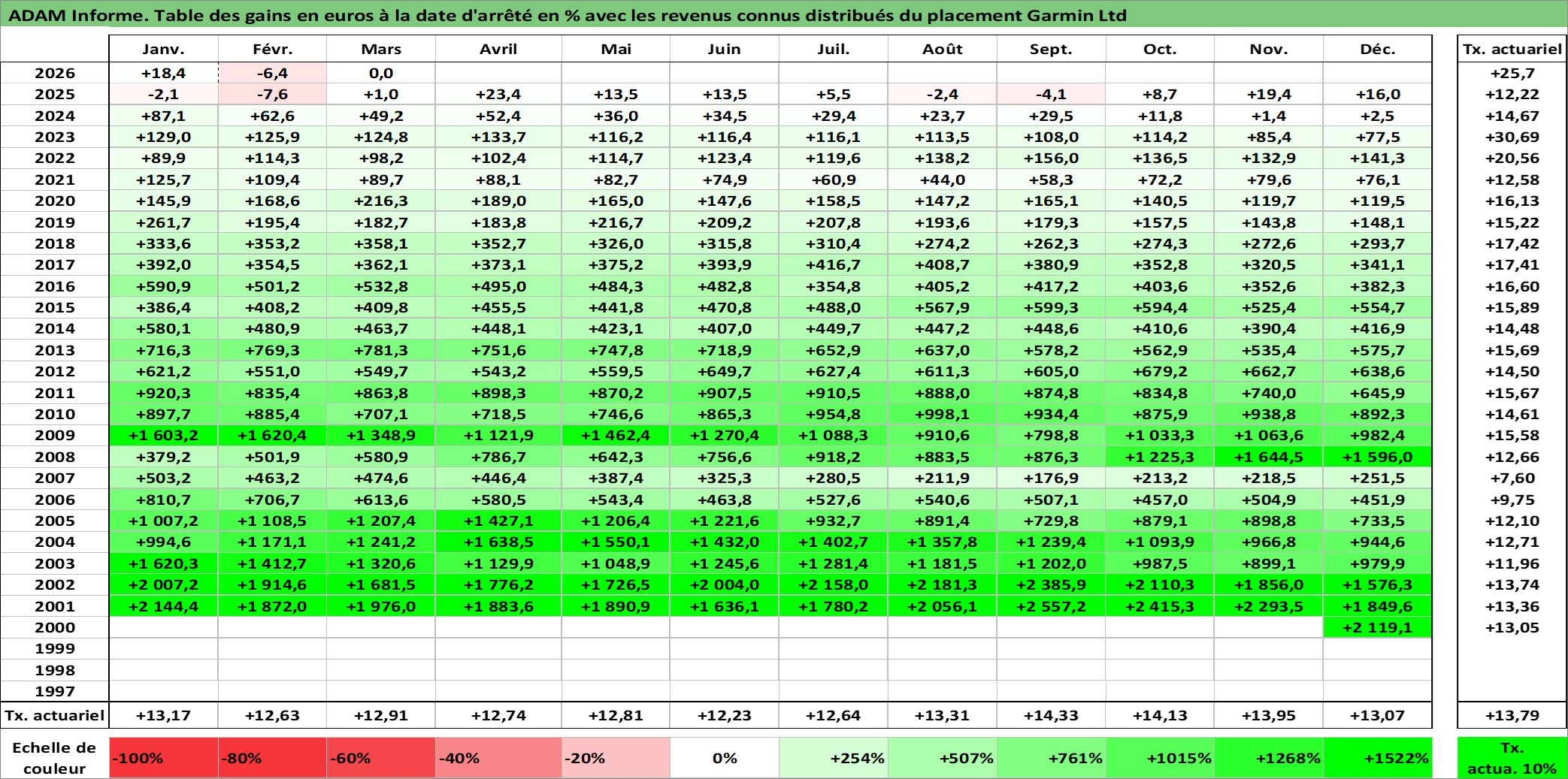Viewport: 1568px width, 779px height.
Task: Click the 'Tx. actua. 10%' green cell
Action: click(x=1512, y=758)
